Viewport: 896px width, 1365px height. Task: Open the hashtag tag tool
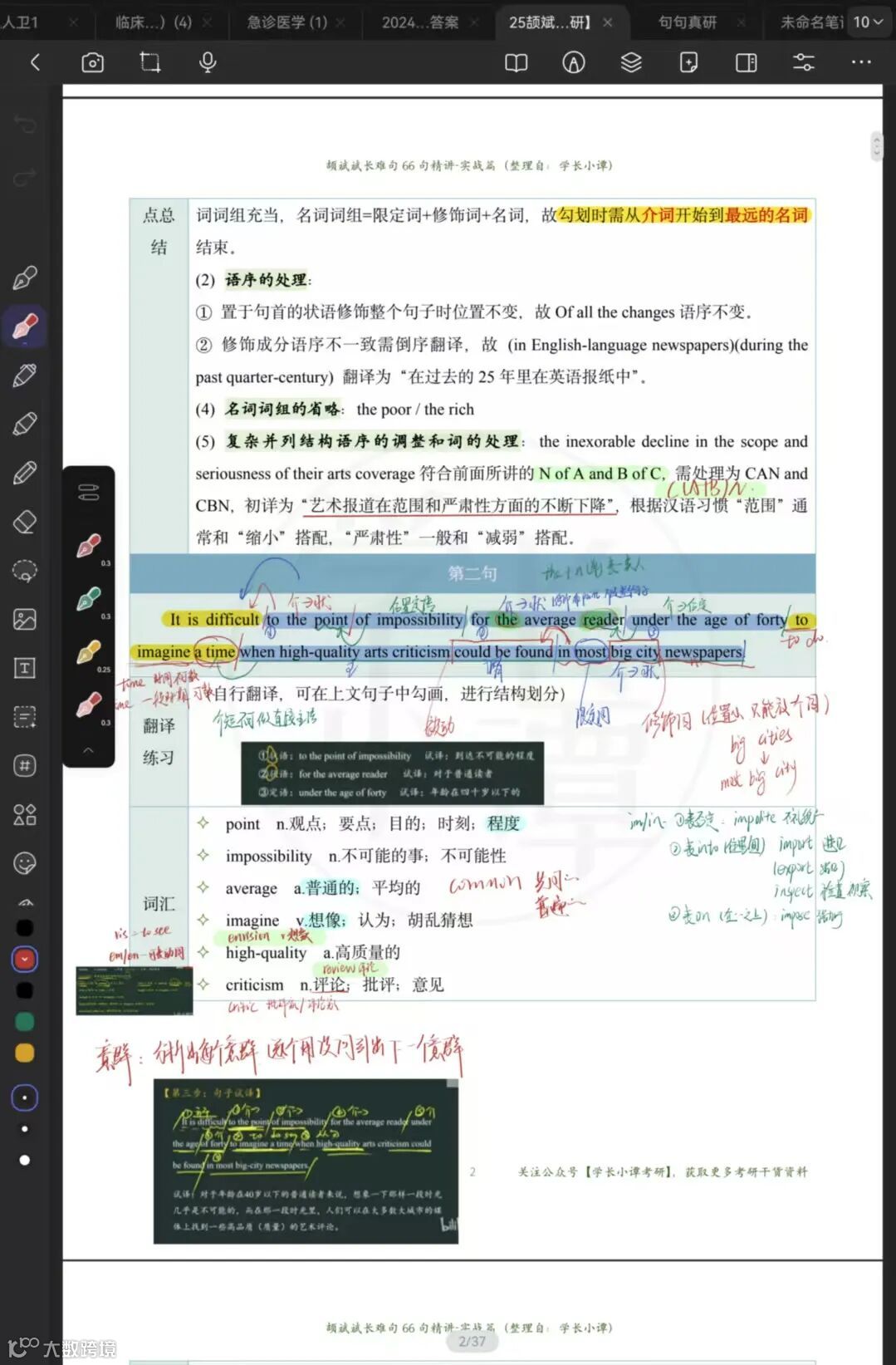click(x=25, y=765)
